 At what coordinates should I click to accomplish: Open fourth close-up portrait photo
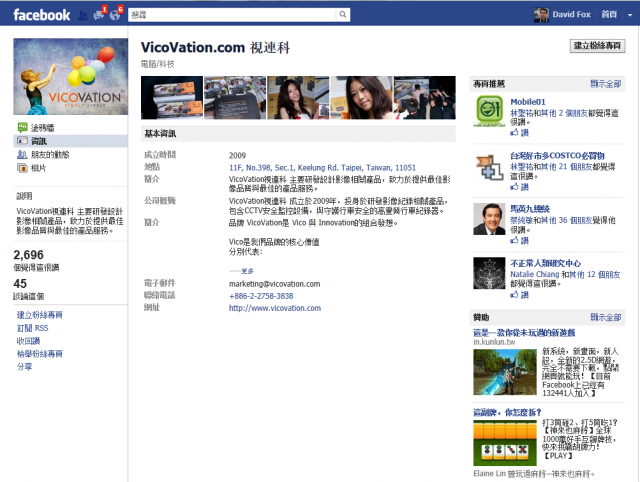click(361, 98)
